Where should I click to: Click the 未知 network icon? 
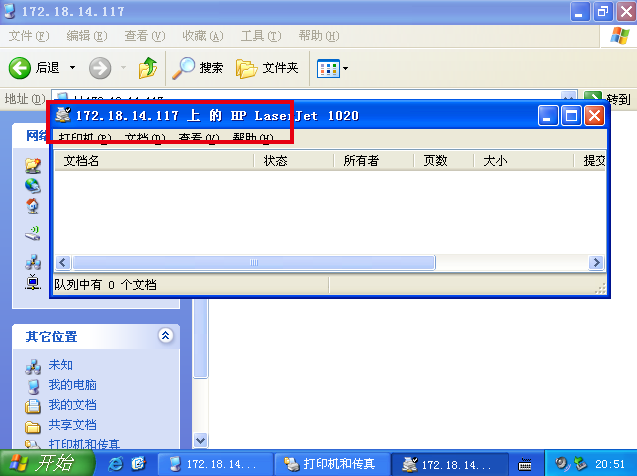[x=33, y=366]
